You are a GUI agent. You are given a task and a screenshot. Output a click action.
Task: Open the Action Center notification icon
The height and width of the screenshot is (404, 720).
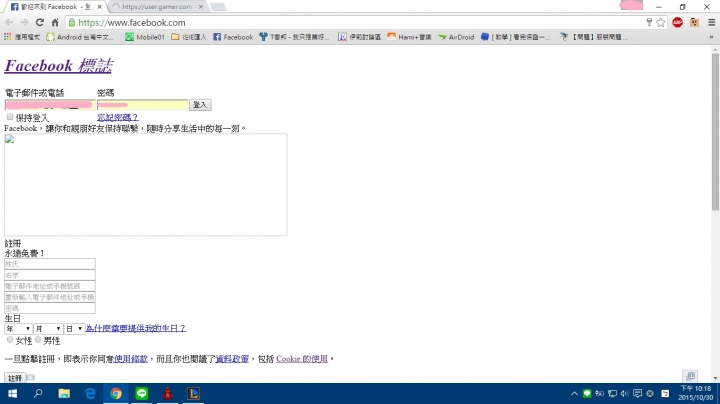[637, 393]
